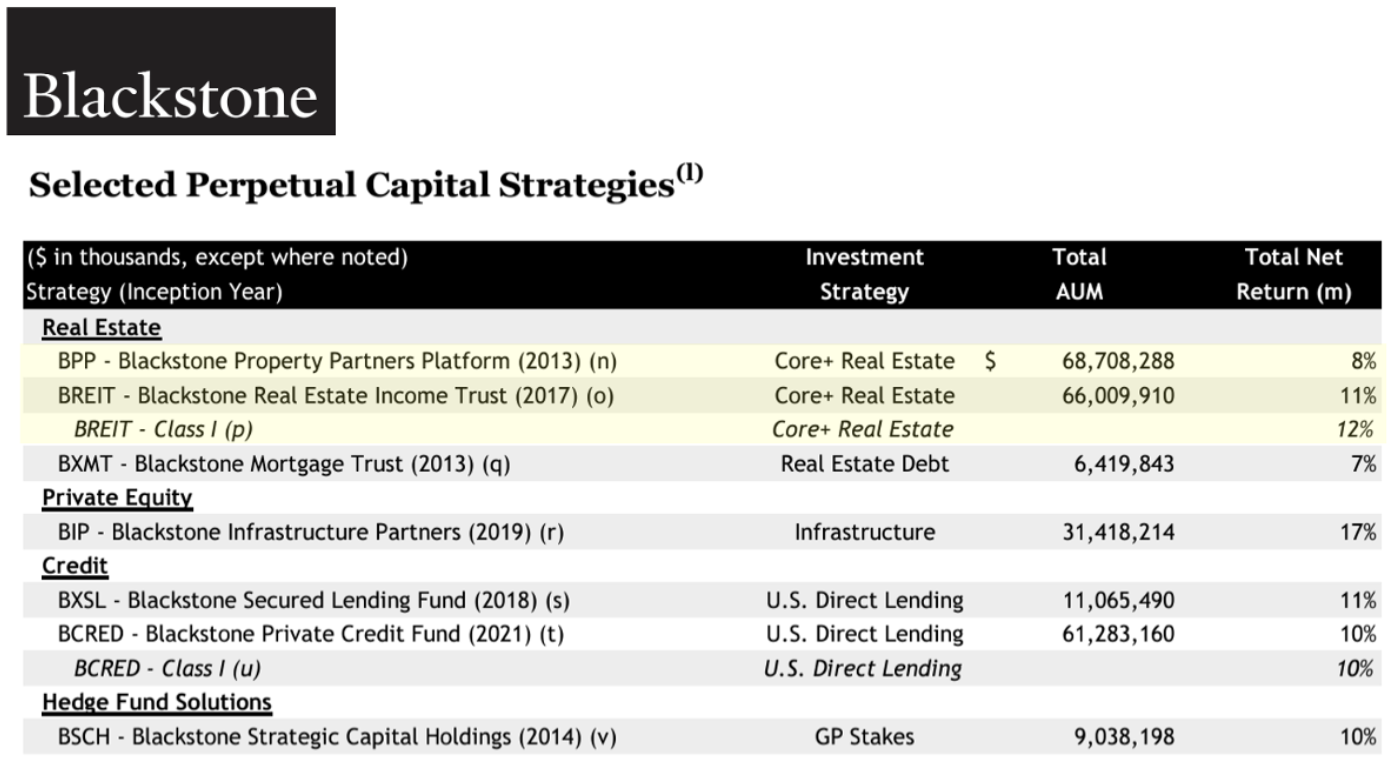The image size is (1394, 774).
Task: Click the BREIT Class I (p) row
Action: tap(703, 429)
